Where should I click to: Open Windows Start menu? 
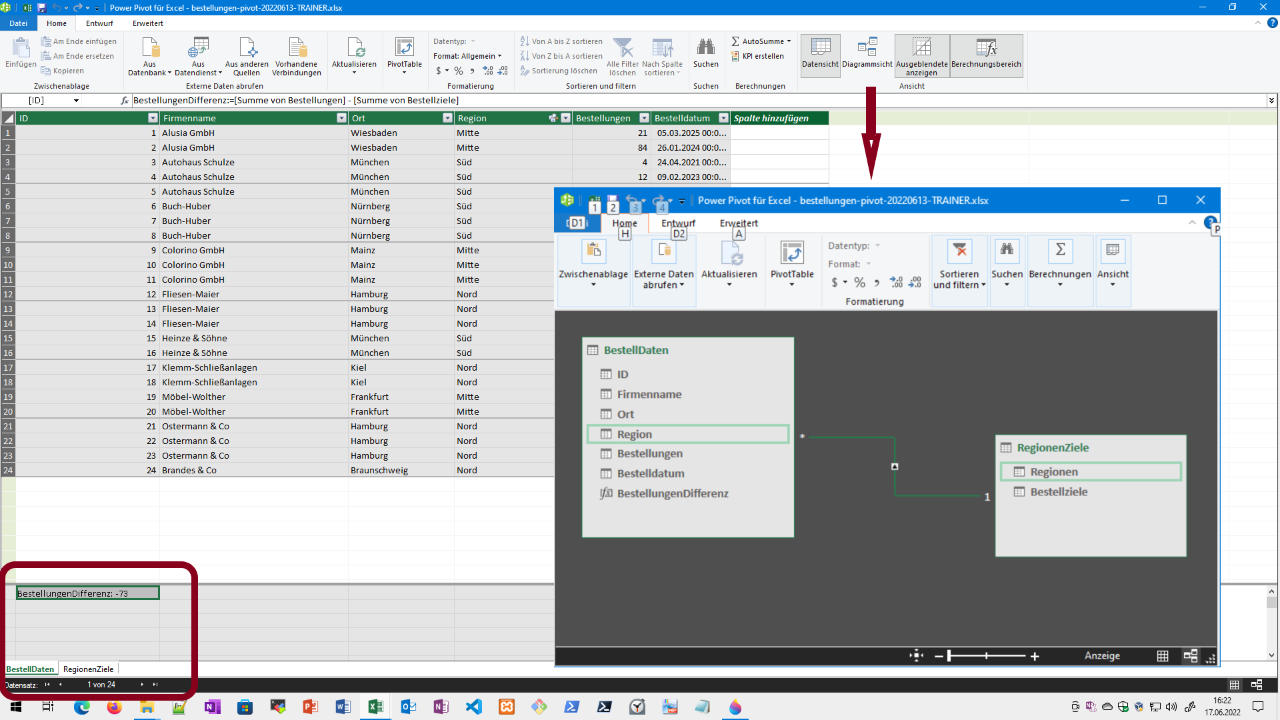pyautogui.click(x=16, y=707)
